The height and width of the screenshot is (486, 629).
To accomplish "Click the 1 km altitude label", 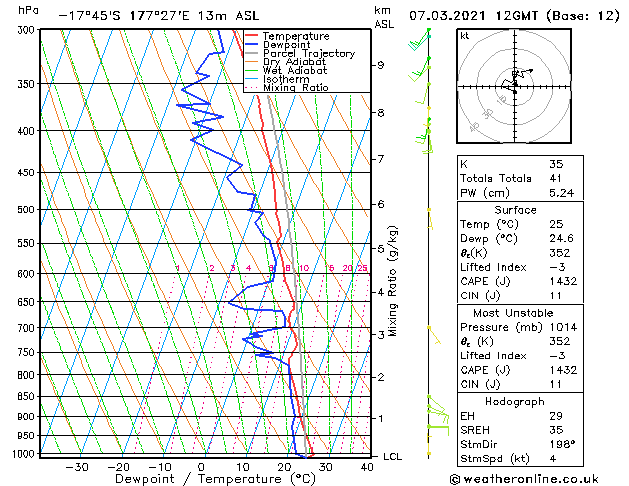I will 381,419.
